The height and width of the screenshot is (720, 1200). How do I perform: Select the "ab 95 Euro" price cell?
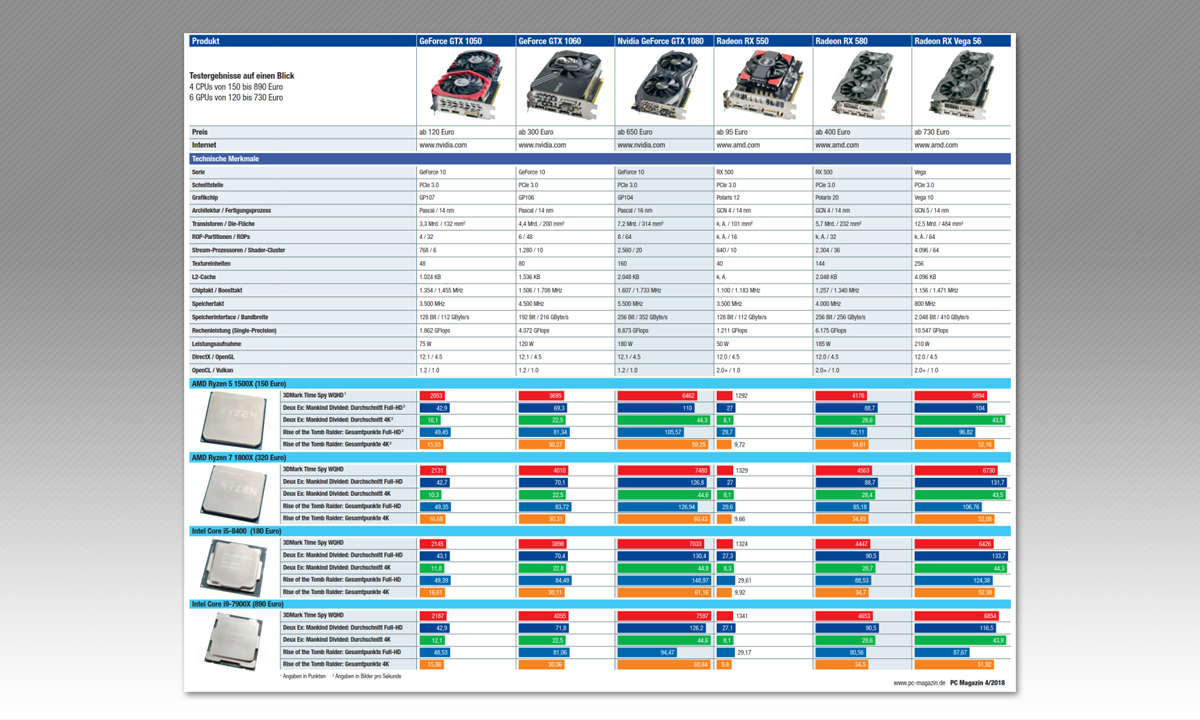[763, 132]
